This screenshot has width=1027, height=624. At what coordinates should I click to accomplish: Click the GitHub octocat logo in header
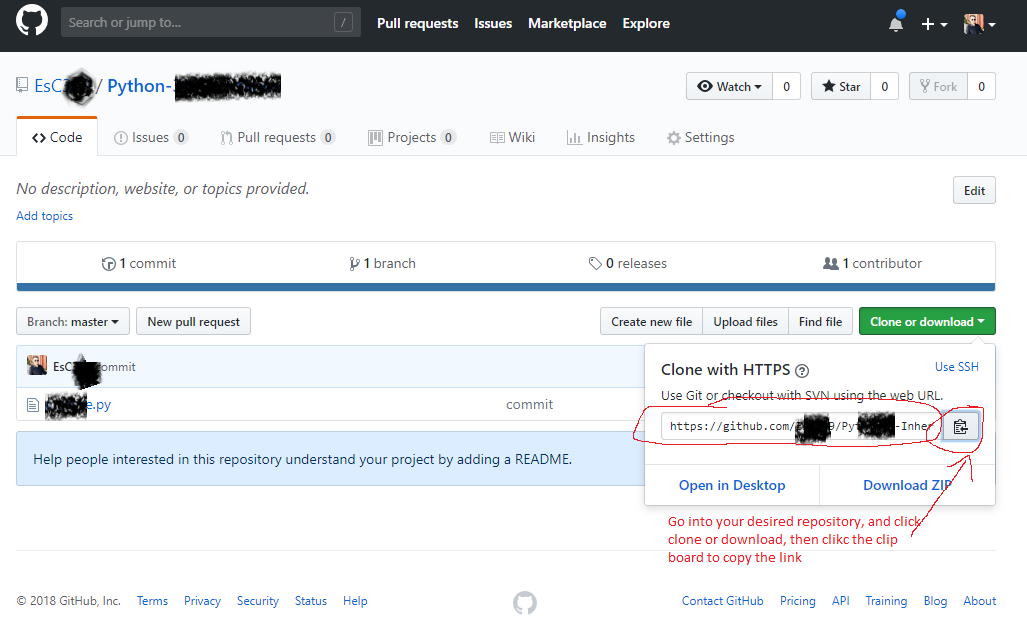31,23
